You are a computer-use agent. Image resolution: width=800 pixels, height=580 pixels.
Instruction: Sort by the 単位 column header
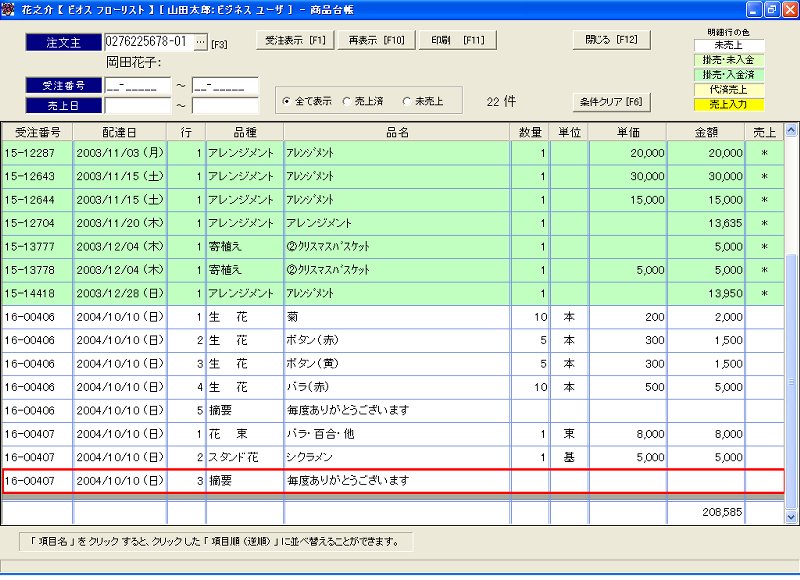tap(569, 132)
